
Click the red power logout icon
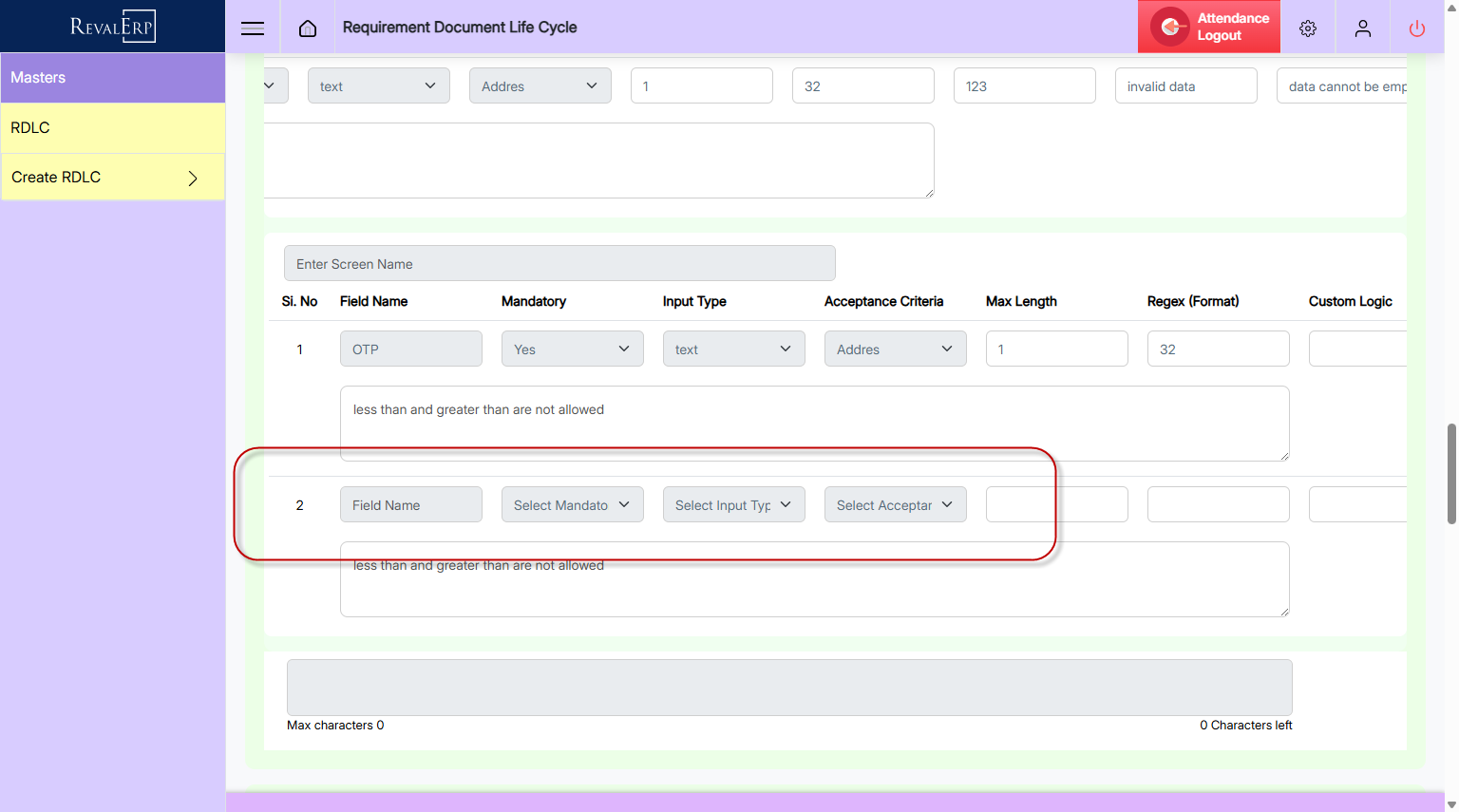(1417, 28)
